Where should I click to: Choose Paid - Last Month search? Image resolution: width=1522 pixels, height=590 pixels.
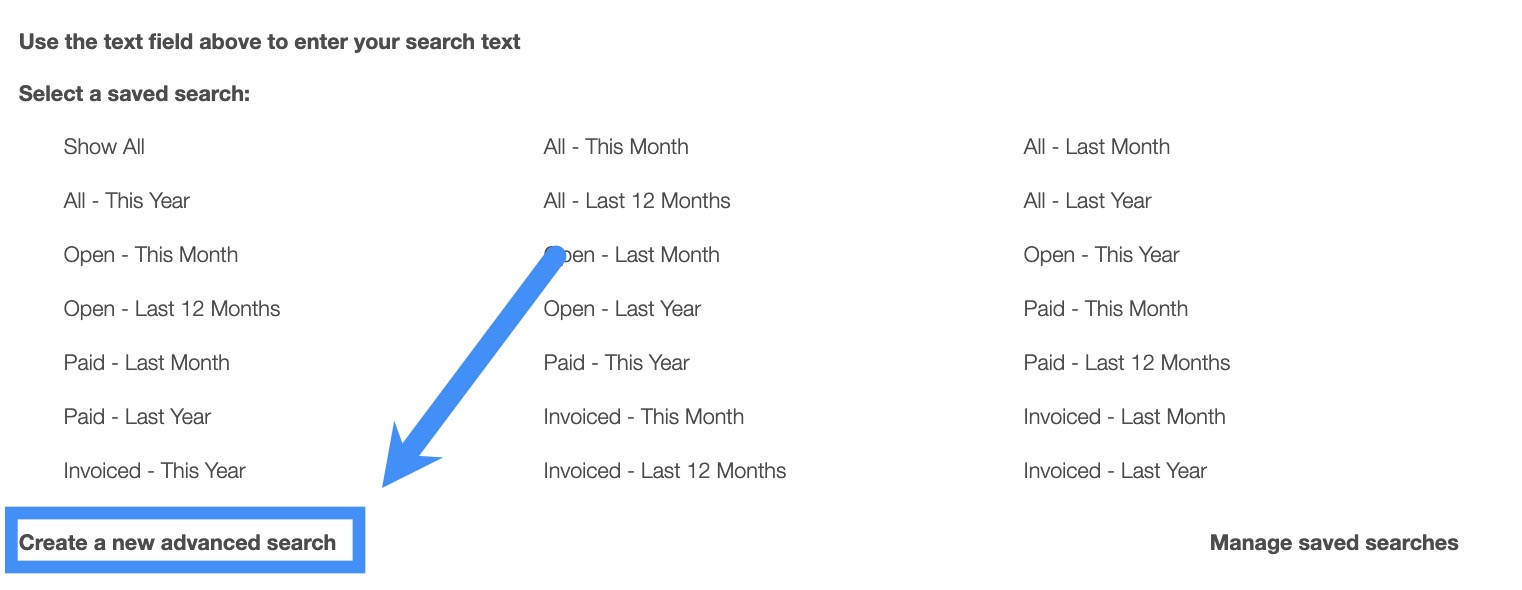point(146,363)
